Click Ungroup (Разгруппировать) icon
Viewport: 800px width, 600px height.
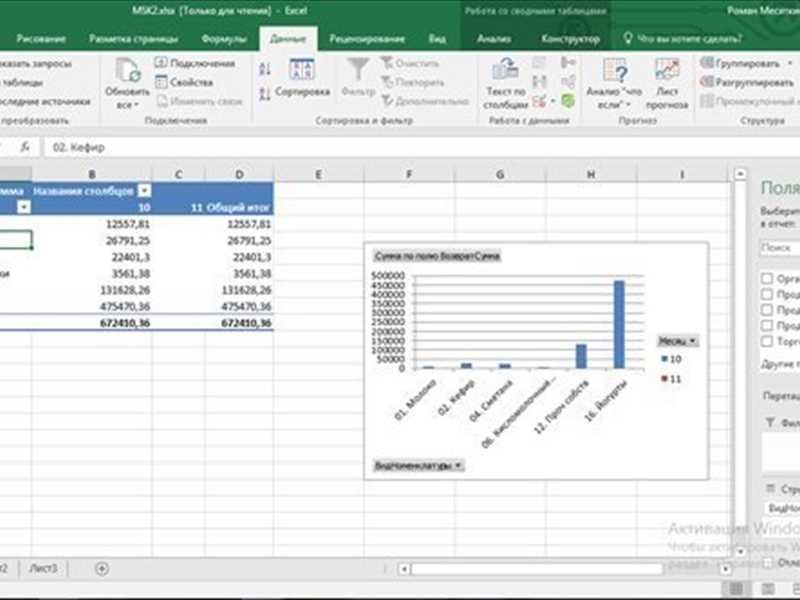(707, 82)
